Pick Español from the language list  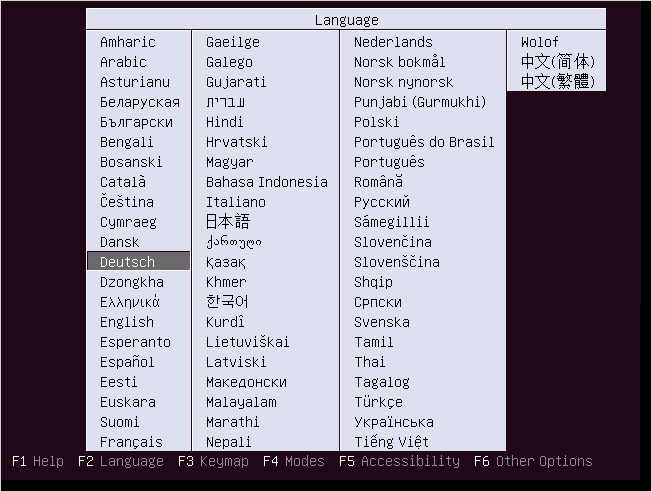tap(127, 362)
